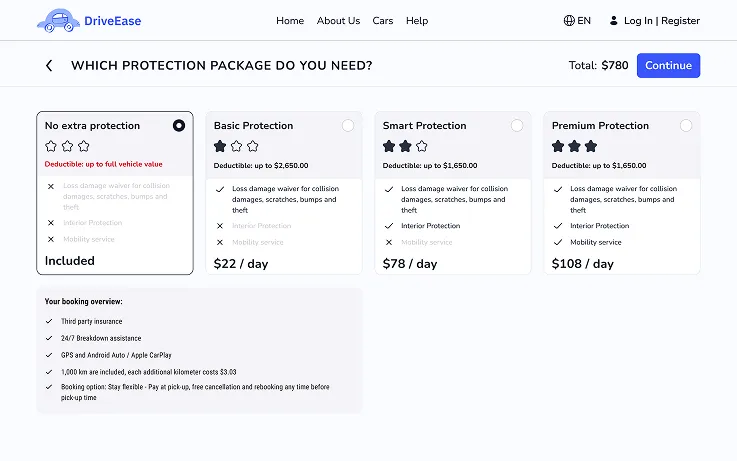
Task: Open the EN language selector
Action: tap(584, 20)
